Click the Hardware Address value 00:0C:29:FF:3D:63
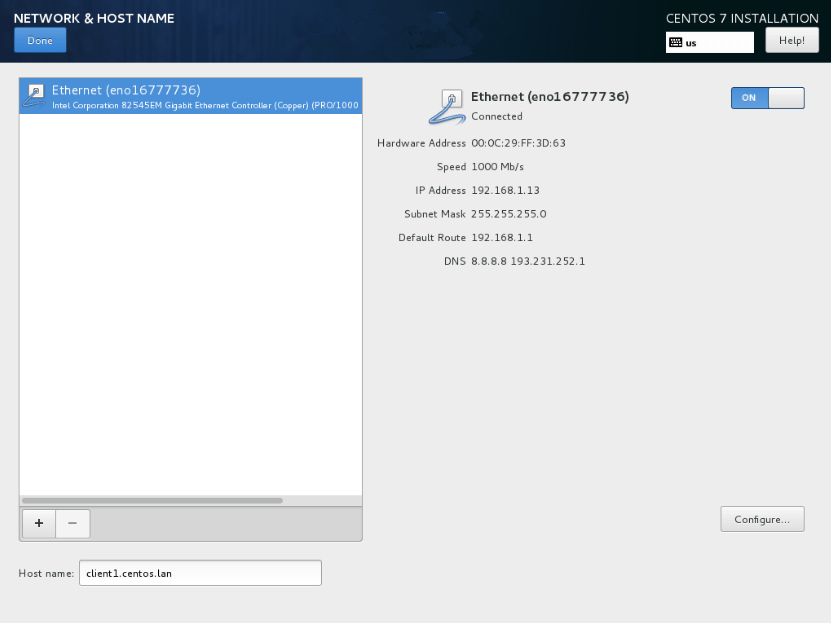The image size is (831, 623). pyautogui.click(x=521, y=143)
